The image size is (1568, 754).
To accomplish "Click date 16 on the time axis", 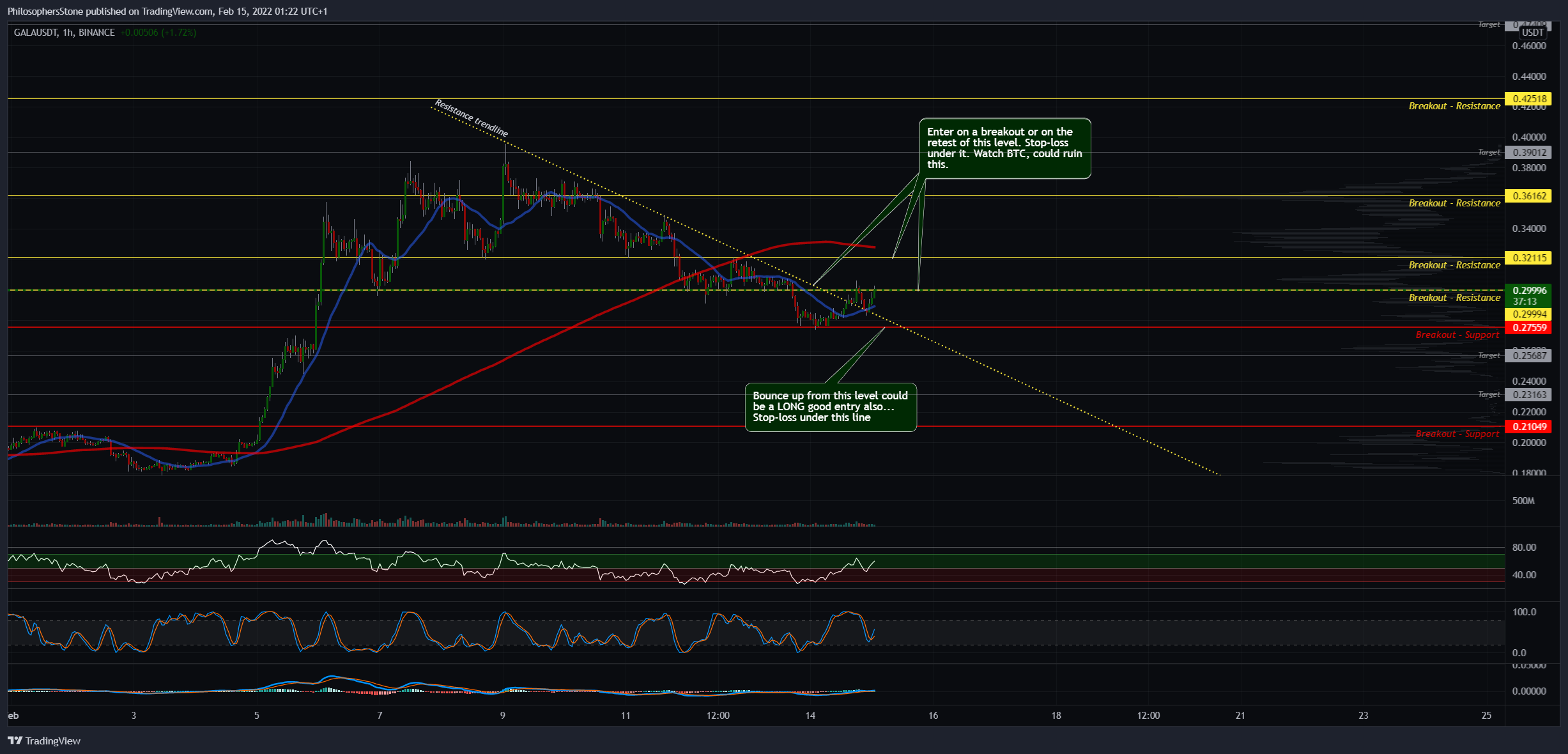I will 933,716.
